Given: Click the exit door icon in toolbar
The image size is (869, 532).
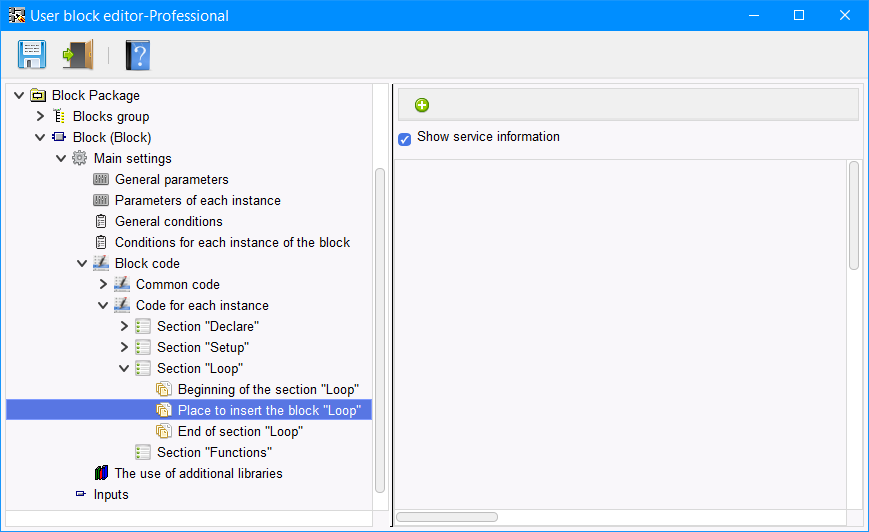Looking at the screenshot, I should tap(77, 54).
